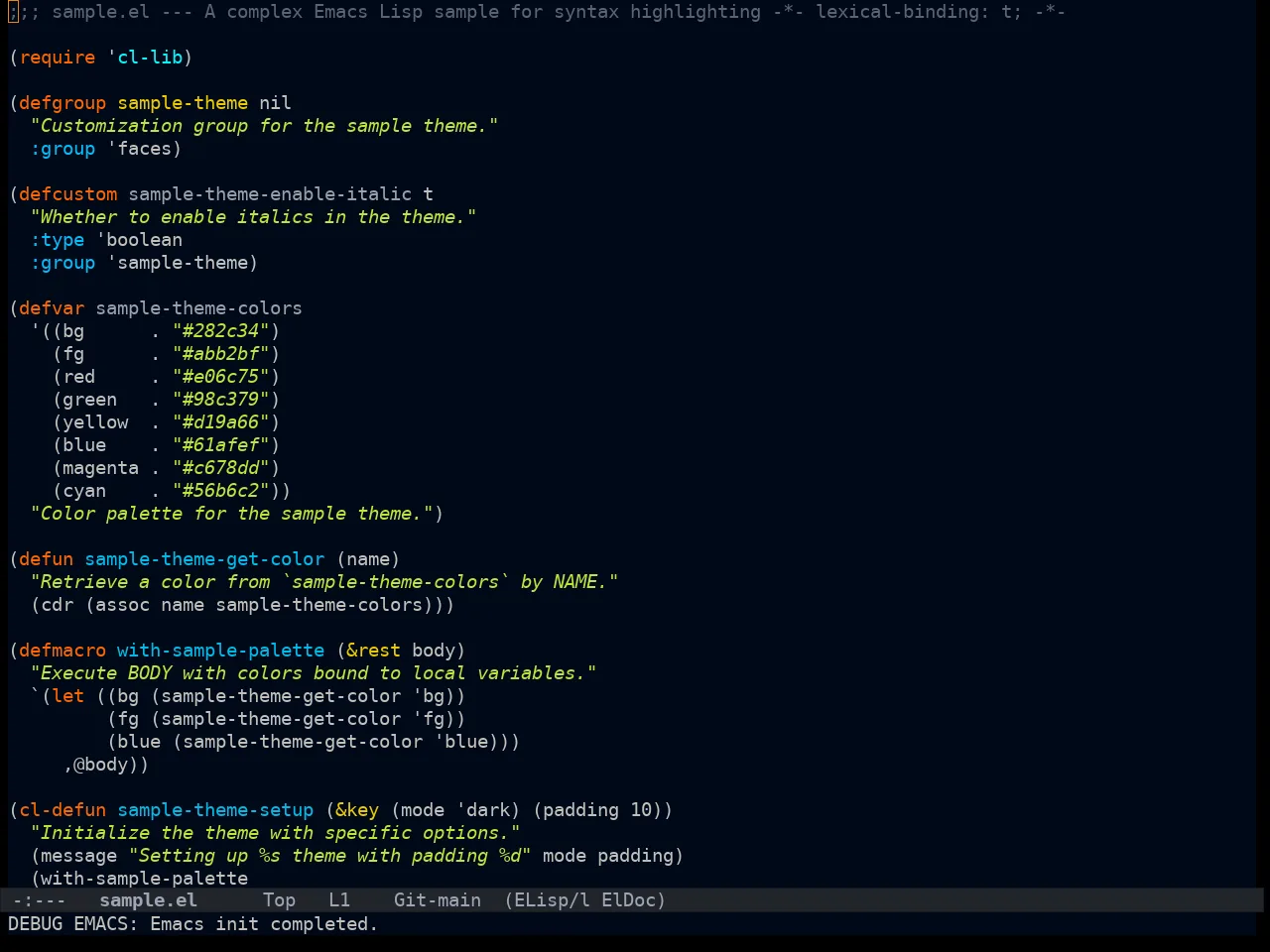The width and height of the screenshot is (1270, 952).
Task: Click the sample.el buffer name in mode line
Action: [148, 900]
